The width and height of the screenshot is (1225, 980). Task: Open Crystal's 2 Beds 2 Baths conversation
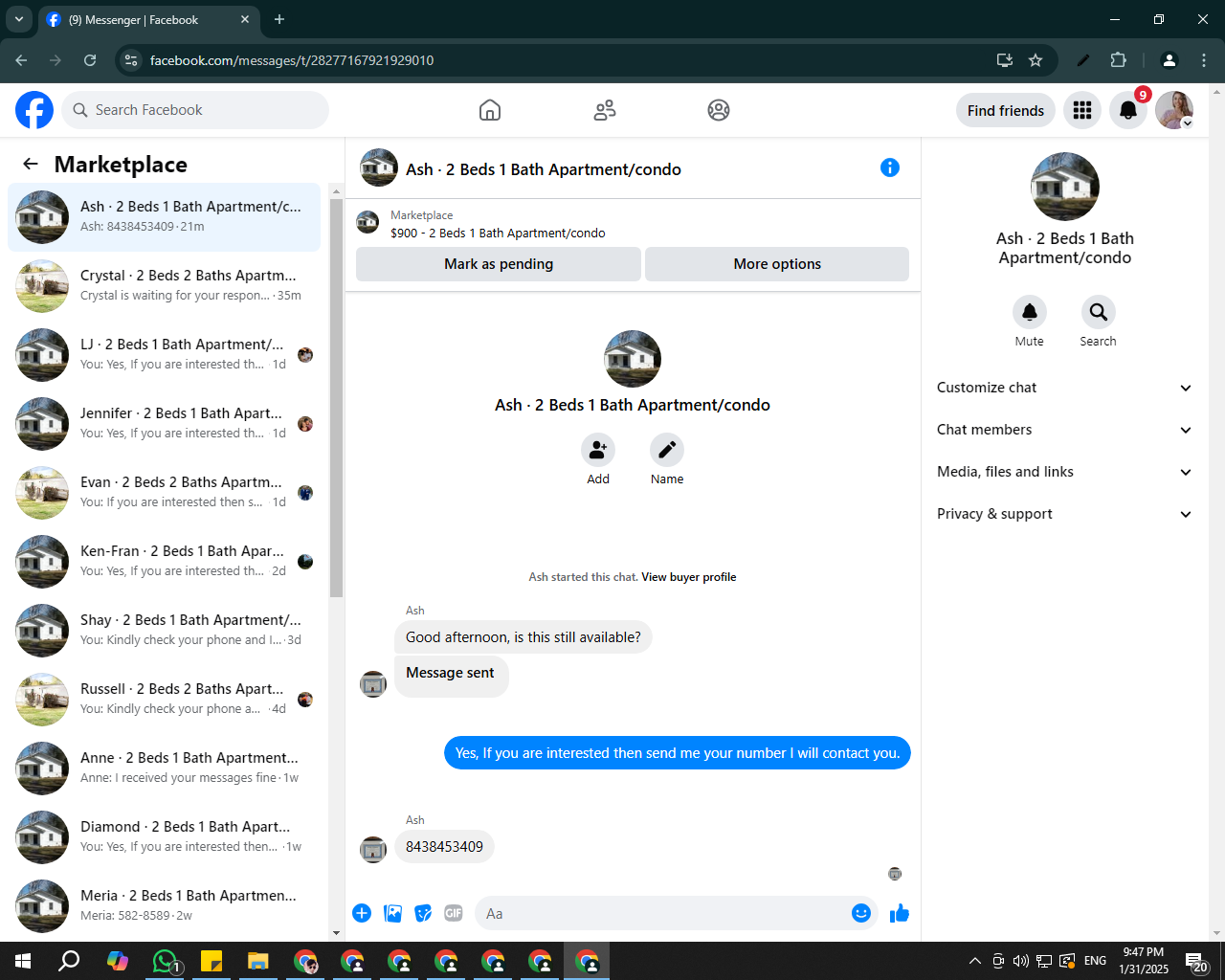[164, 286]
